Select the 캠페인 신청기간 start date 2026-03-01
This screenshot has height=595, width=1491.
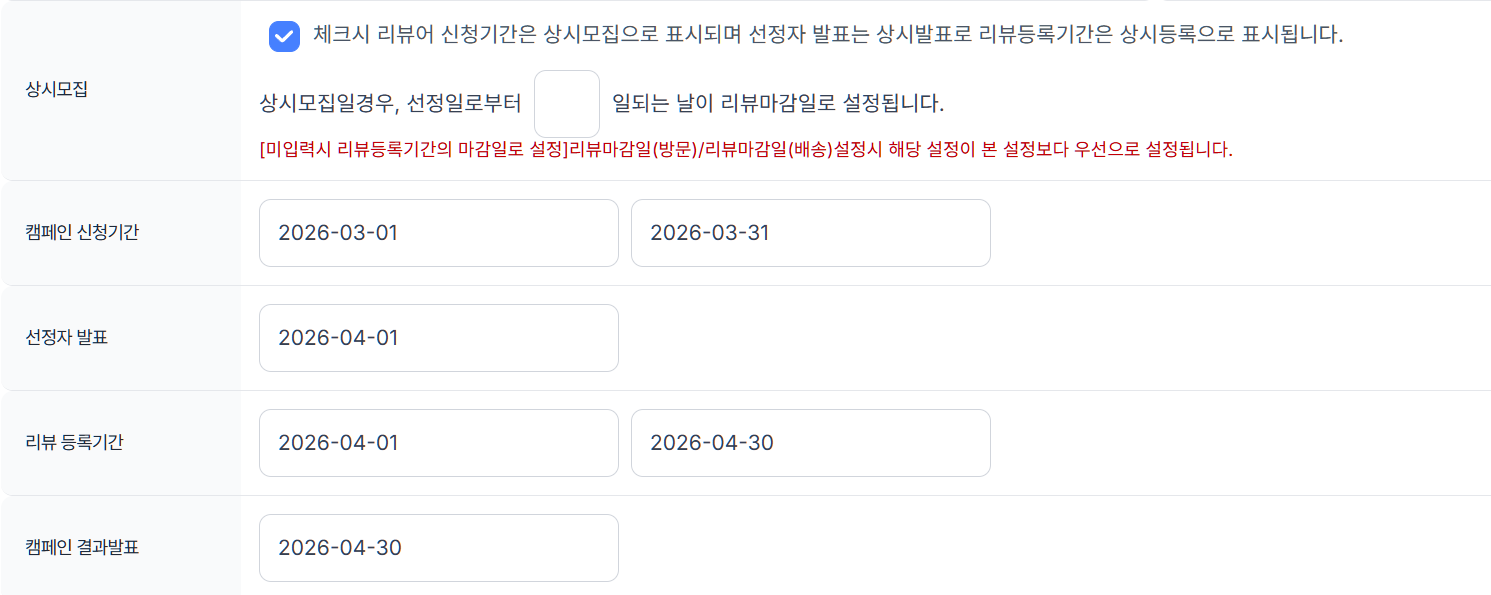pos(438,233)
